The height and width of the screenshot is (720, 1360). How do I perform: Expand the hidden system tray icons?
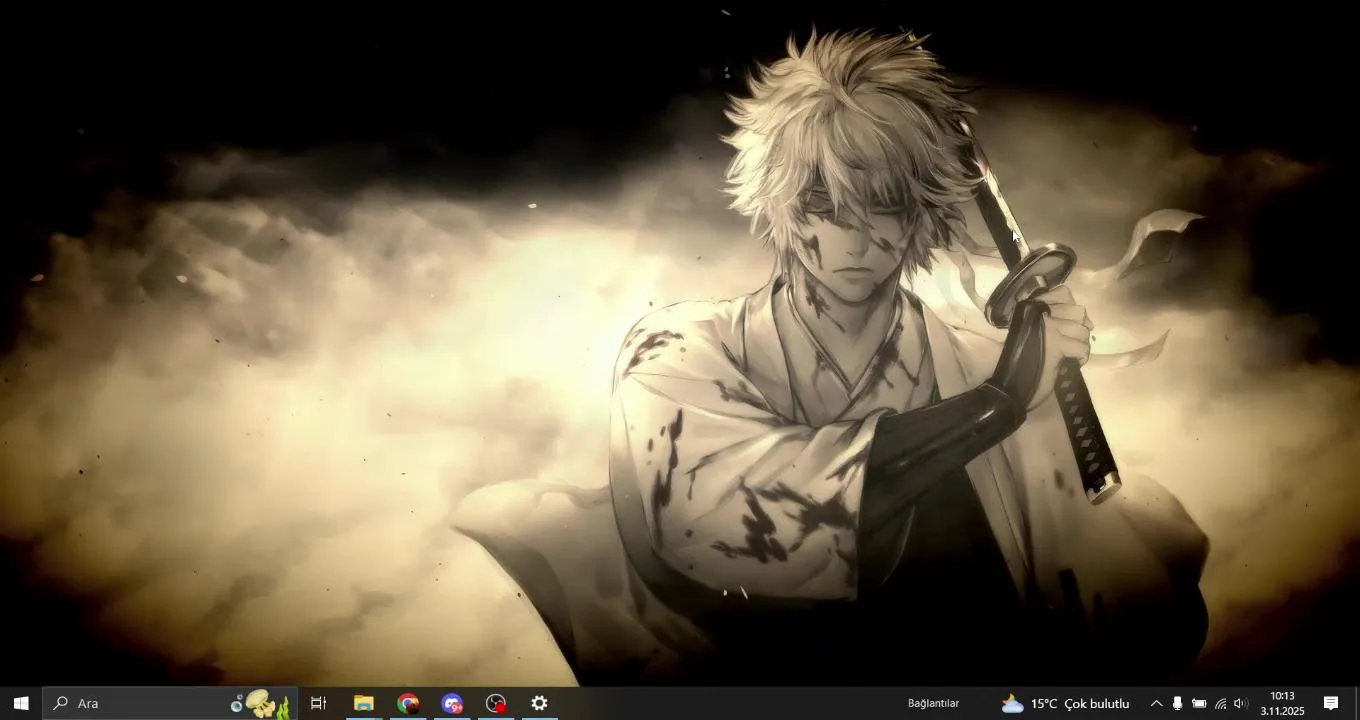click(x=1156, y=703)
